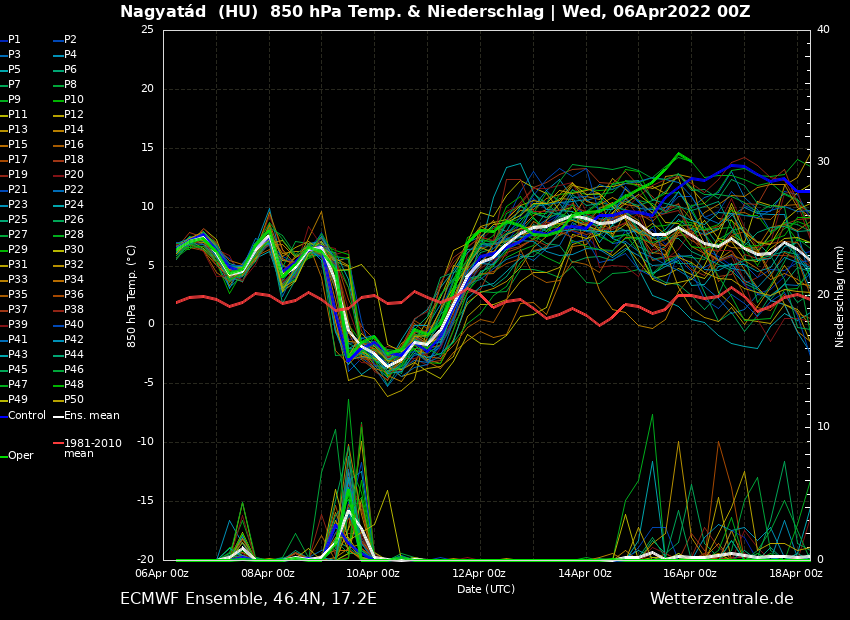Click the 06Apr 00z date label
The height and width of the screenshot is (620, 850).
[162, 574]
